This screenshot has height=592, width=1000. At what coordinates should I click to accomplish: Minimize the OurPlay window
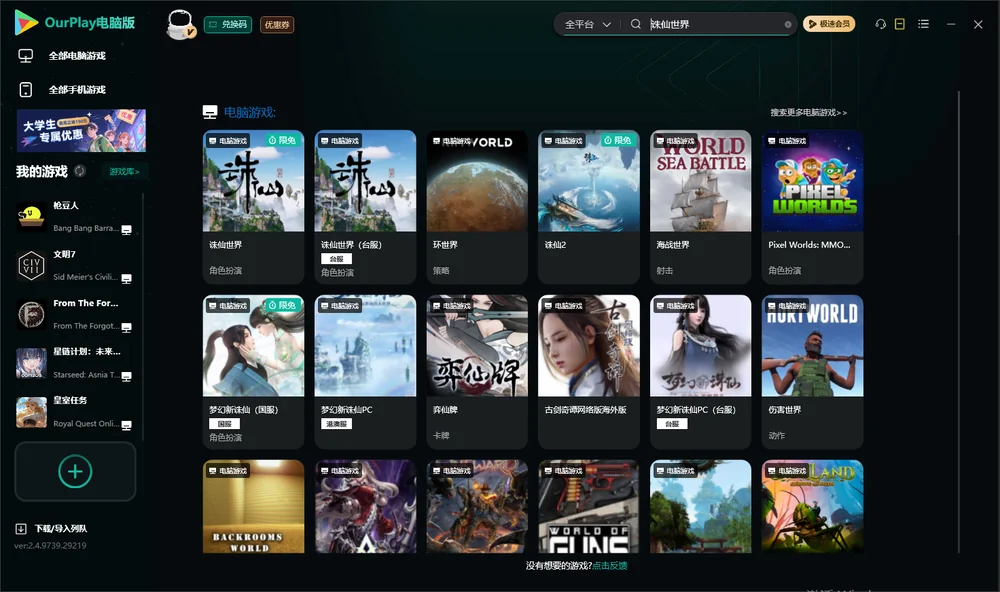[x=951, y=24]
